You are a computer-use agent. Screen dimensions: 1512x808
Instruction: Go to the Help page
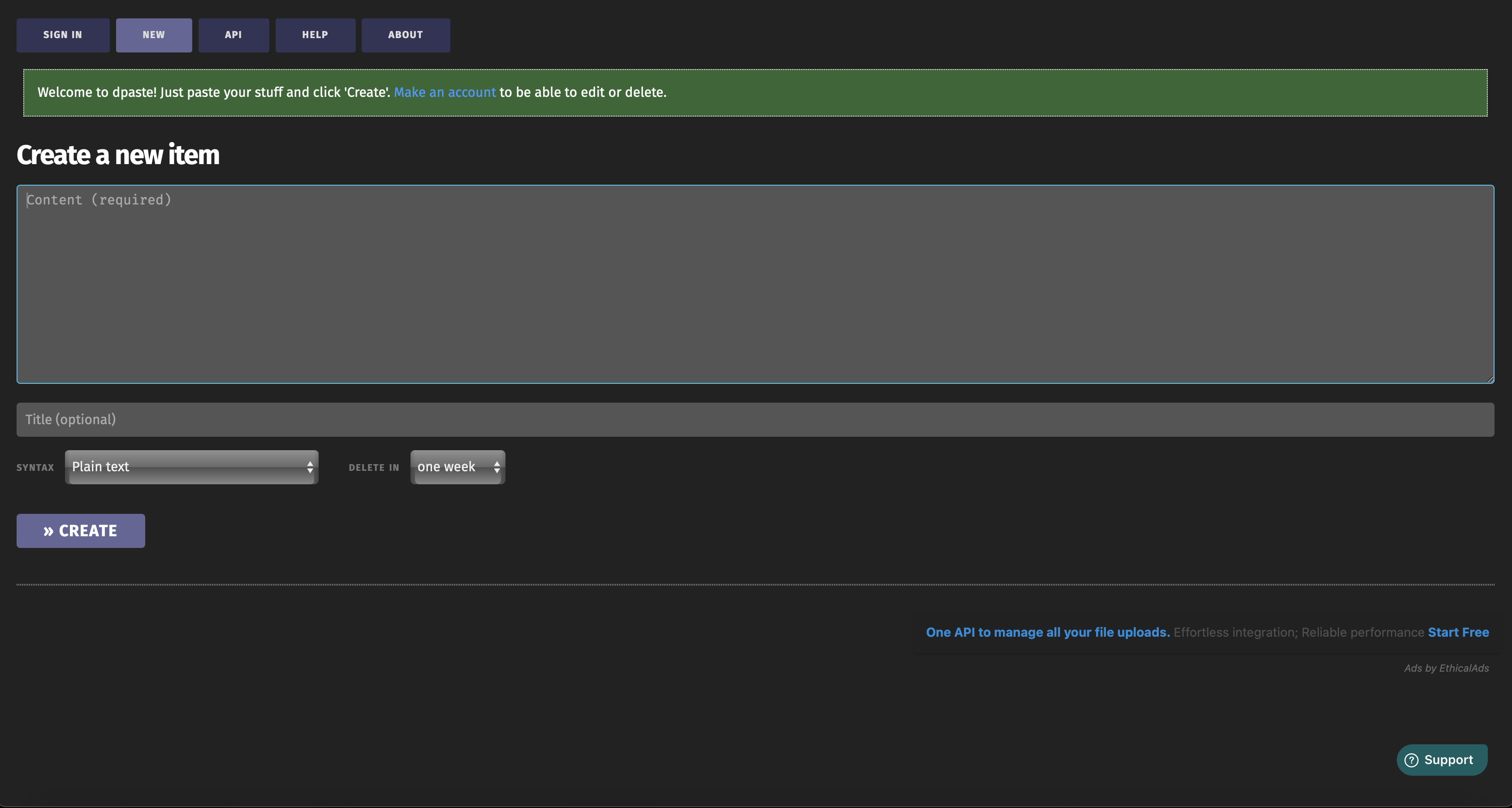coord(315,35)
